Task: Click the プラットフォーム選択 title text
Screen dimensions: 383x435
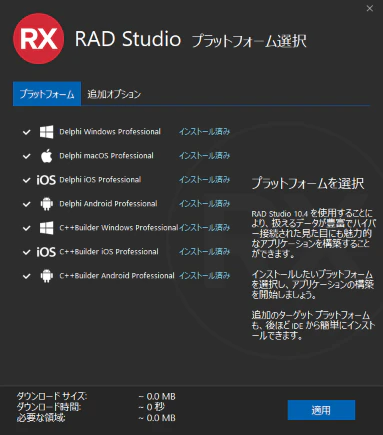Action: tap(249, 41)
